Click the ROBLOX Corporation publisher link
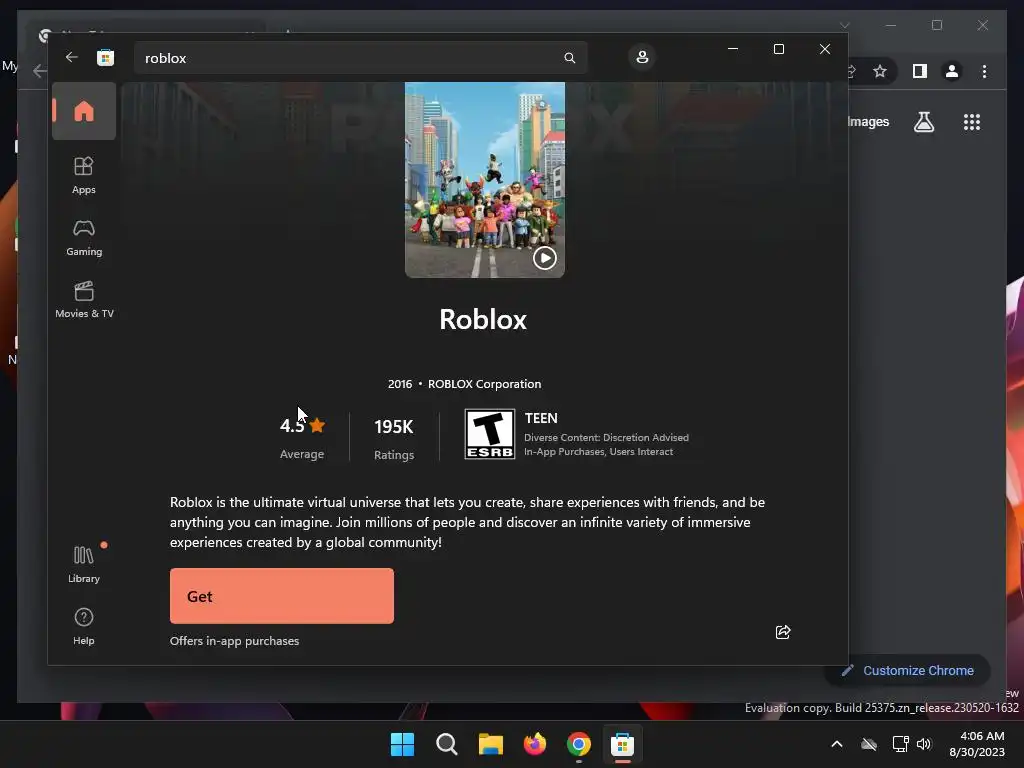The width and height of the screenshot is (1024, 768). 485,384
